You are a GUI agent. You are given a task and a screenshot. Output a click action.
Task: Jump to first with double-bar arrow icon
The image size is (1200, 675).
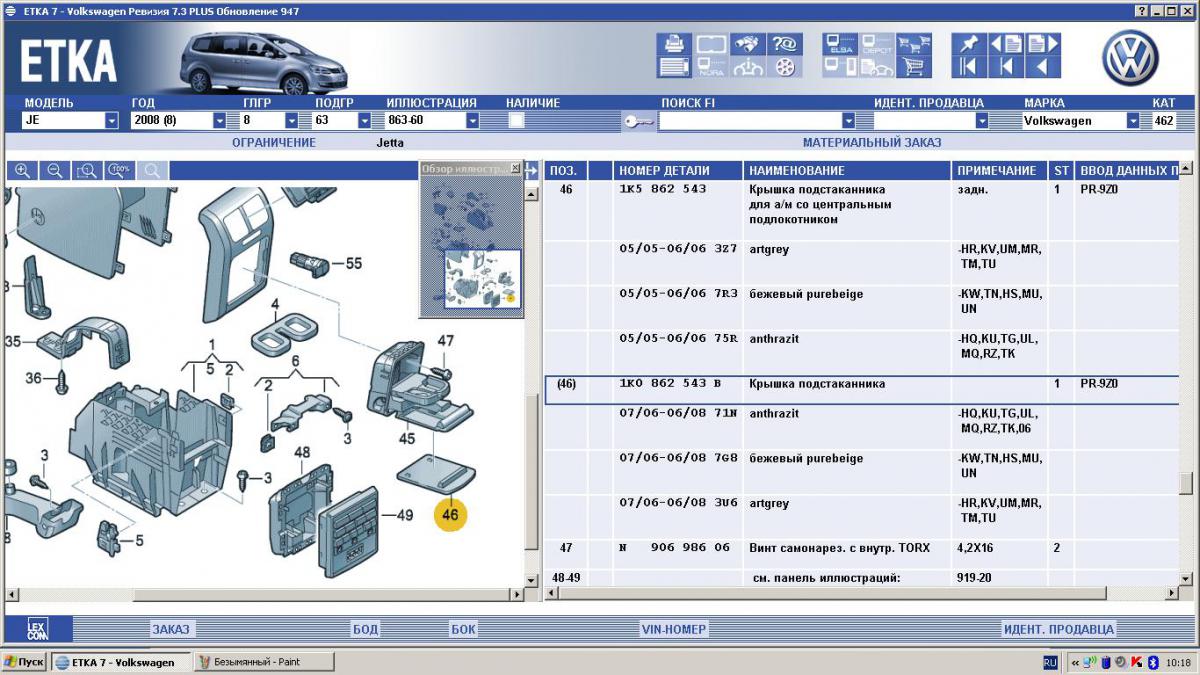(x=967, y=67)
